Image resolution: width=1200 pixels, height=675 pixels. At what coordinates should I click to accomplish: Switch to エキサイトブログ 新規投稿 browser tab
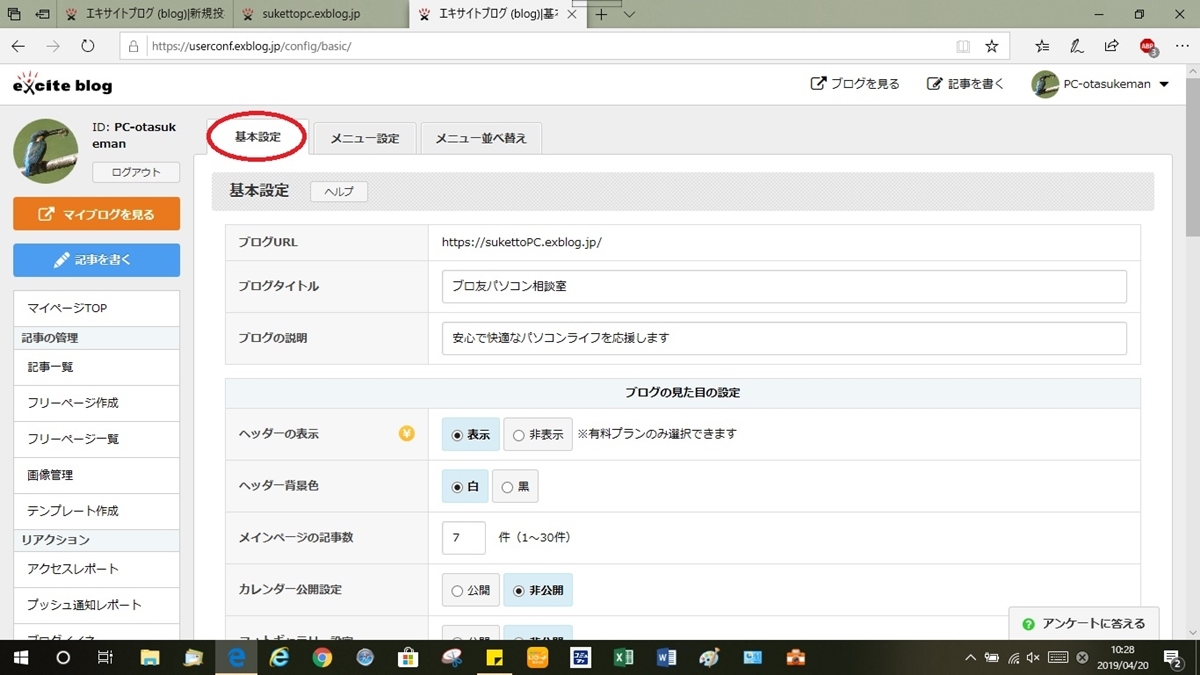[x=147, y=15]
